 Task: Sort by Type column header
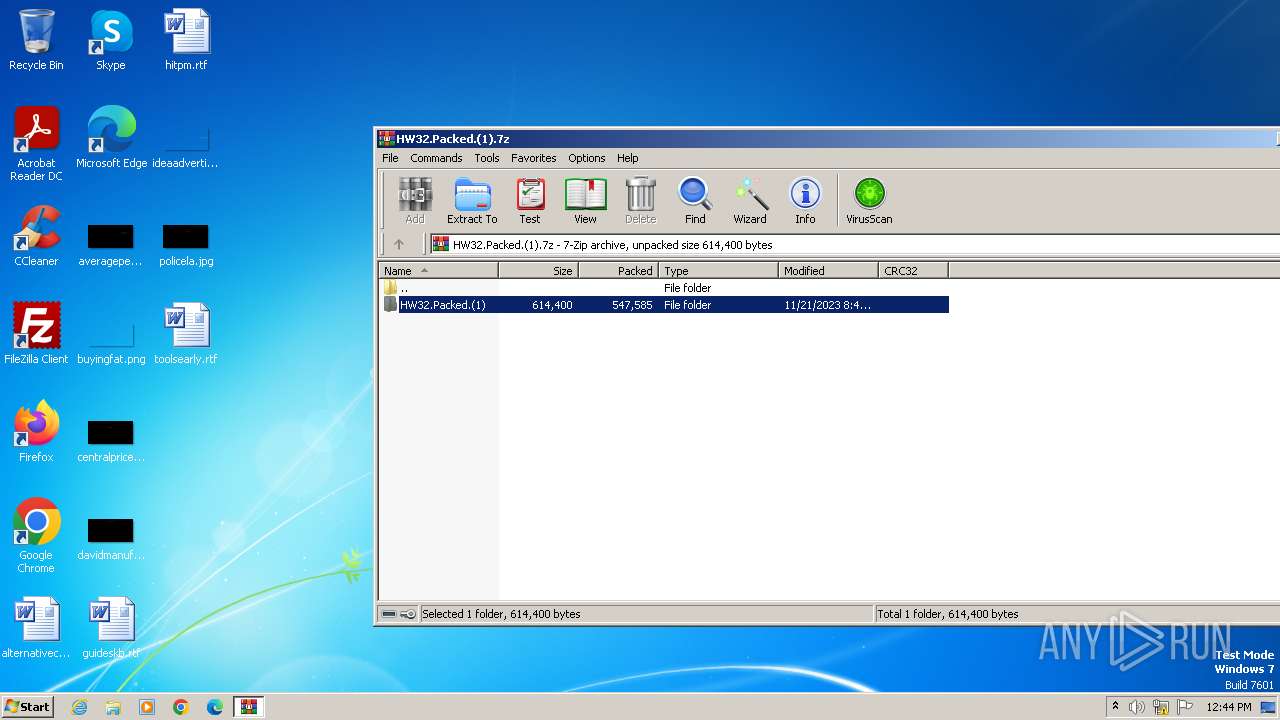[718, 271]
